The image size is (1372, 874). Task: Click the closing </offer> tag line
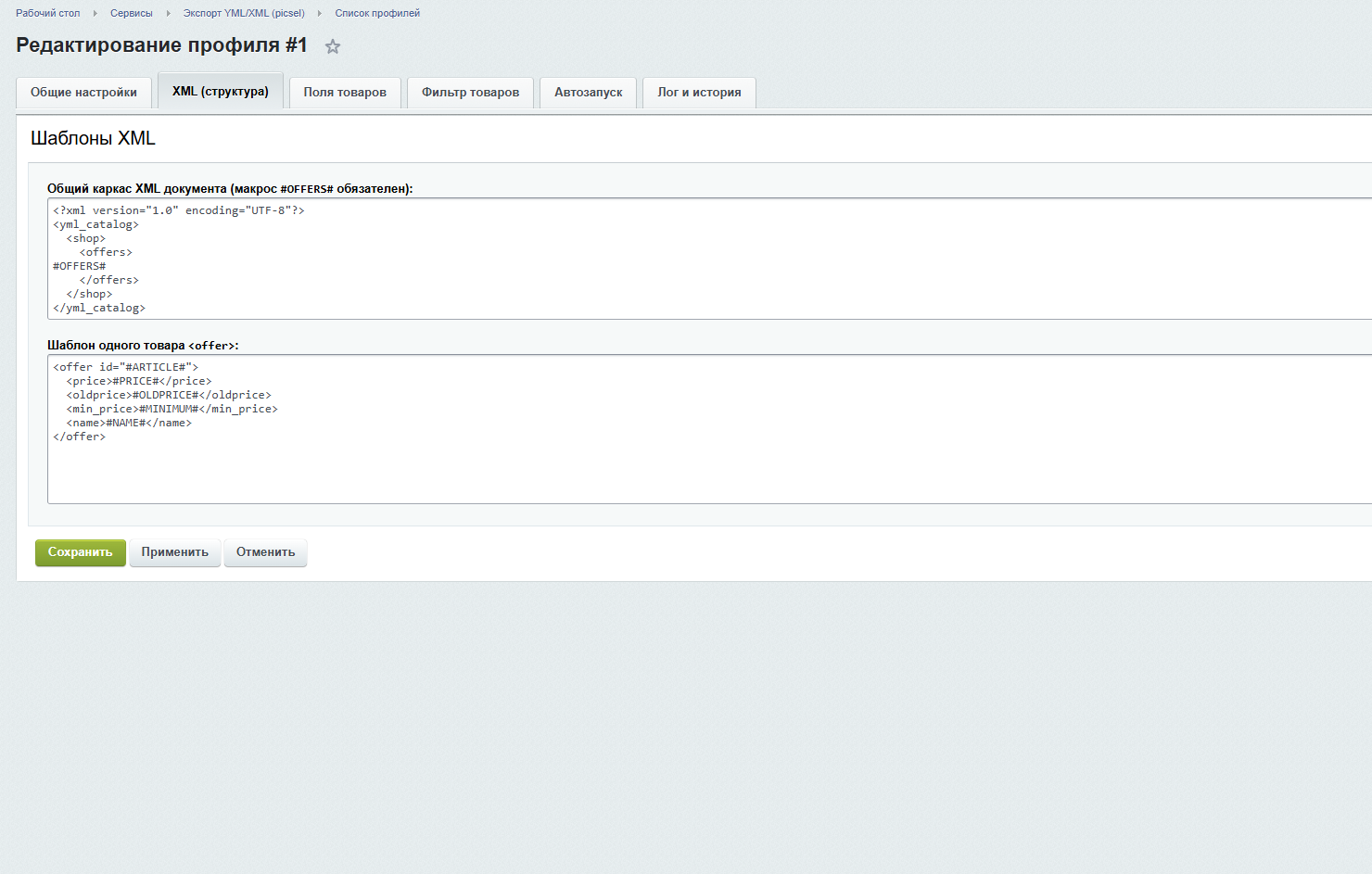(x=80, y=437)
